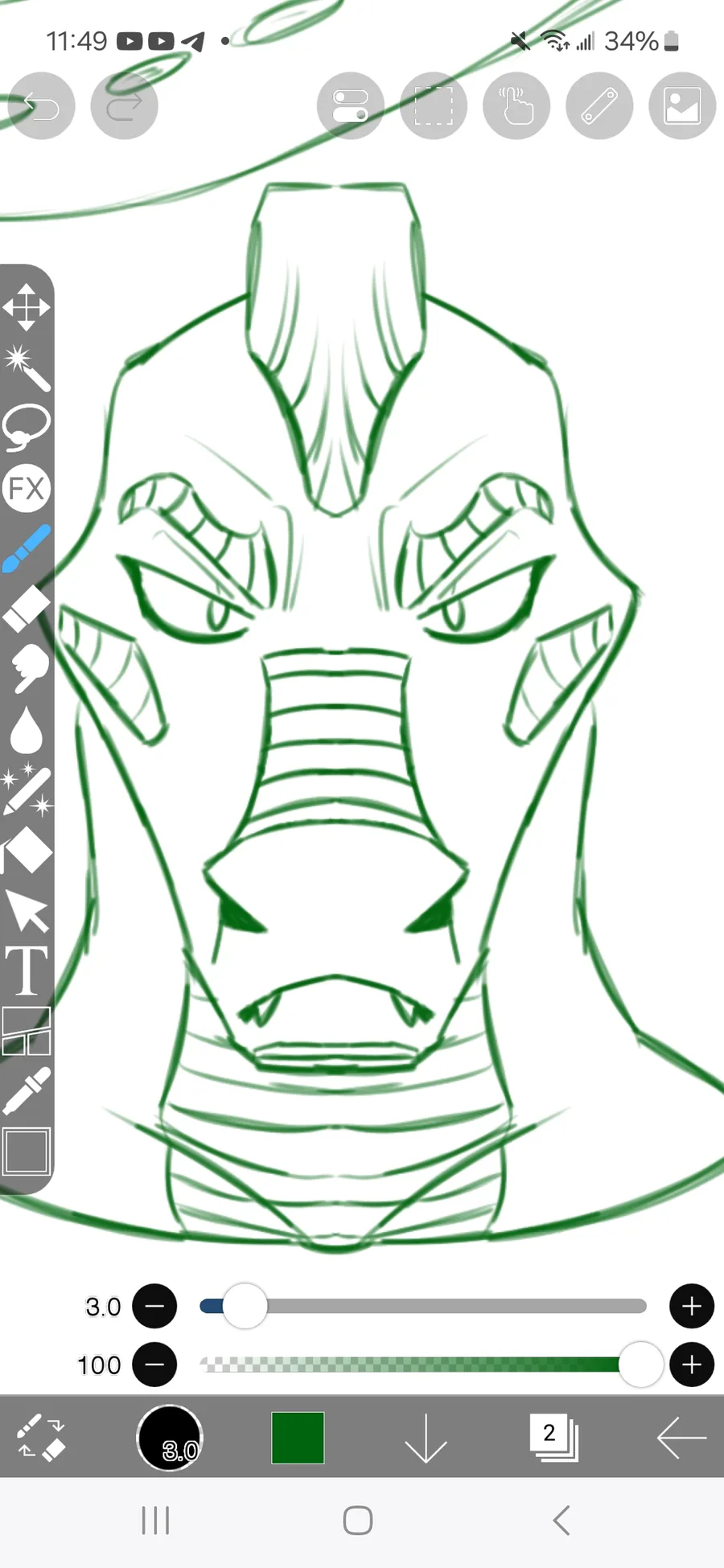This screenshot has width=724, height=1568.
Task: Tap the Android back chevron
Action: coord(562,1521)
